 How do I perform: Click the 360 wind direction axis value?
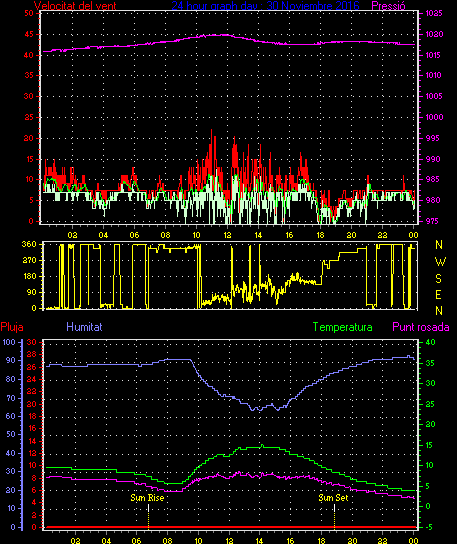point(29,244)
